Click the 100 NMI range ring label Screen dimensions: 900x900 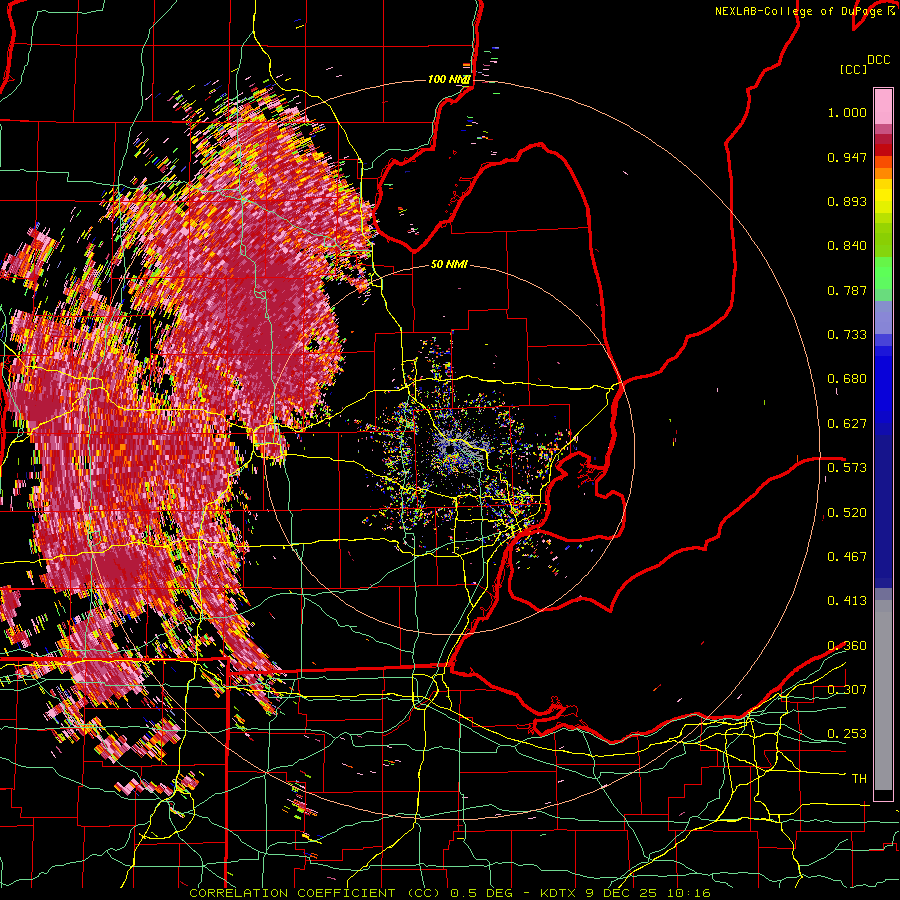click(450, 79)
